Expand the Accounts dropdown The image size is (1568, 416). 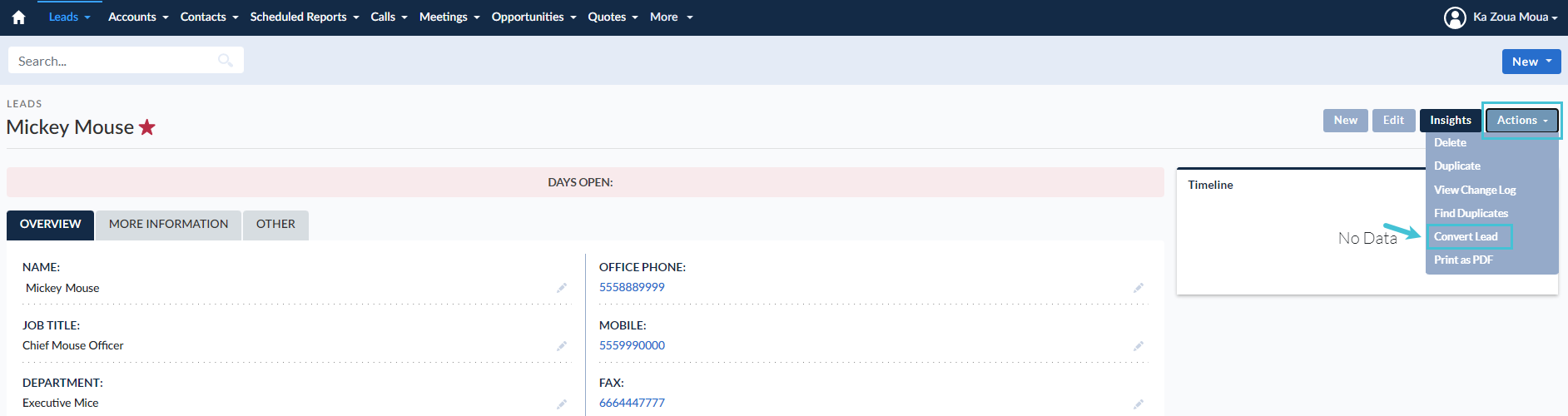pos(138,17)
